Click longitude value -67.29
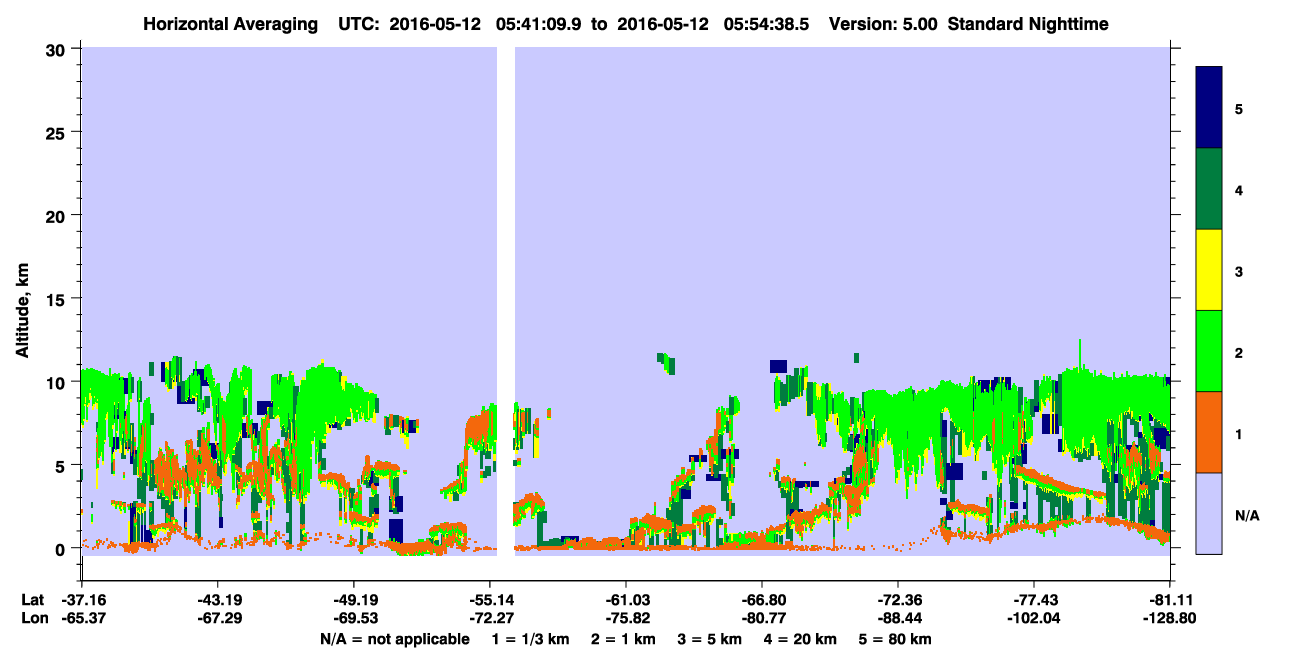This screenshot has width=1300, height=667. [217, 618]
